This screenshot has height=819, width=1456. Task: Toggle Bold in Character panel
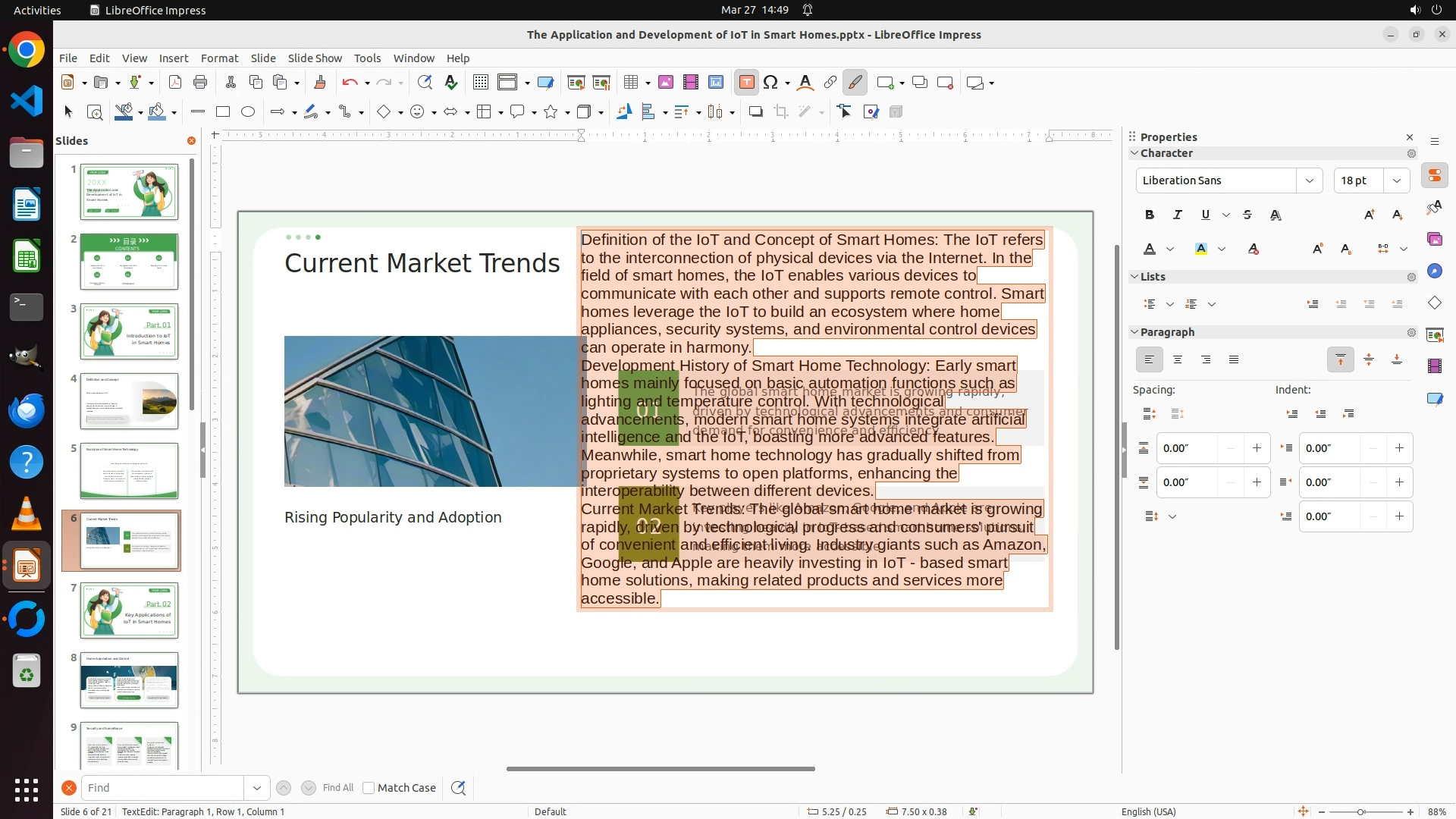coord(1150,215)
